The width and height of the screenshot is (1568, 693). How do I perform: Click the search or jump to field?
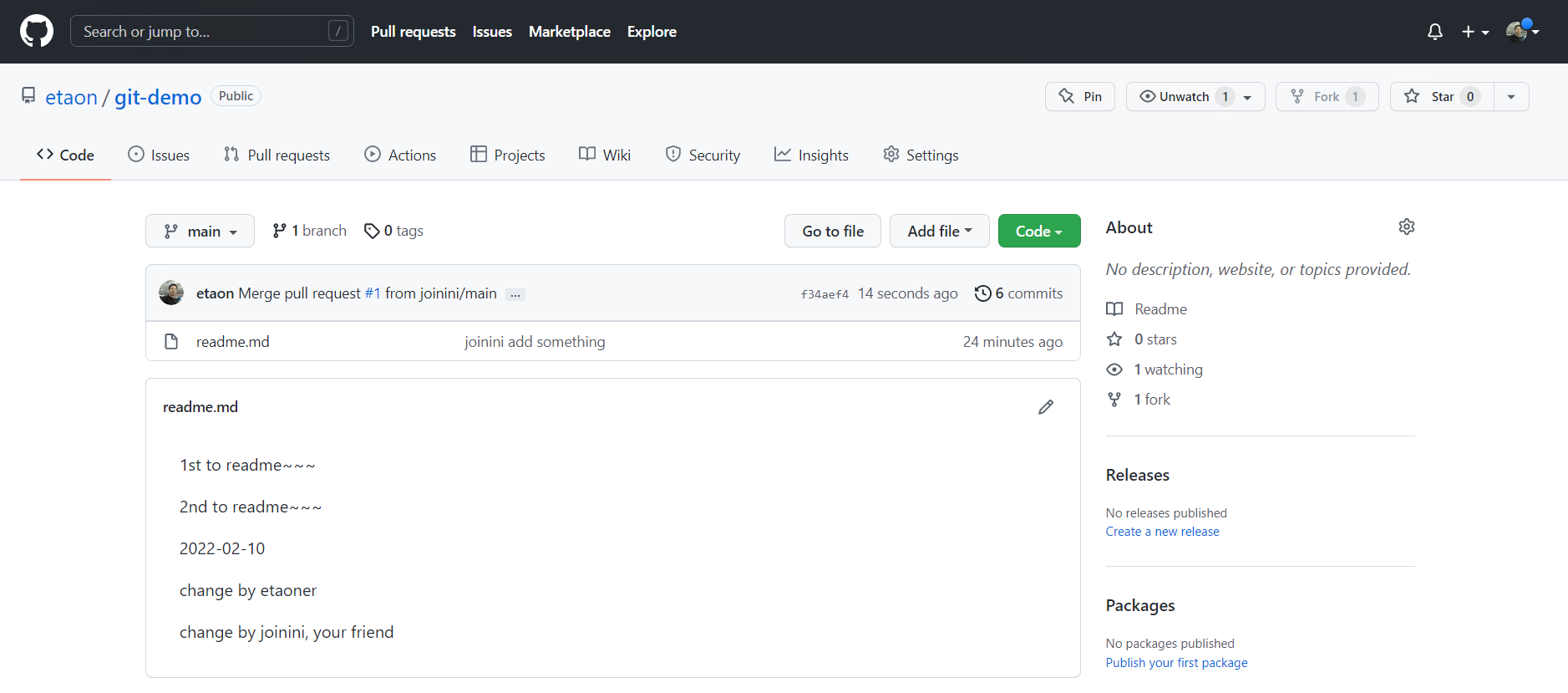click(212, 31)
